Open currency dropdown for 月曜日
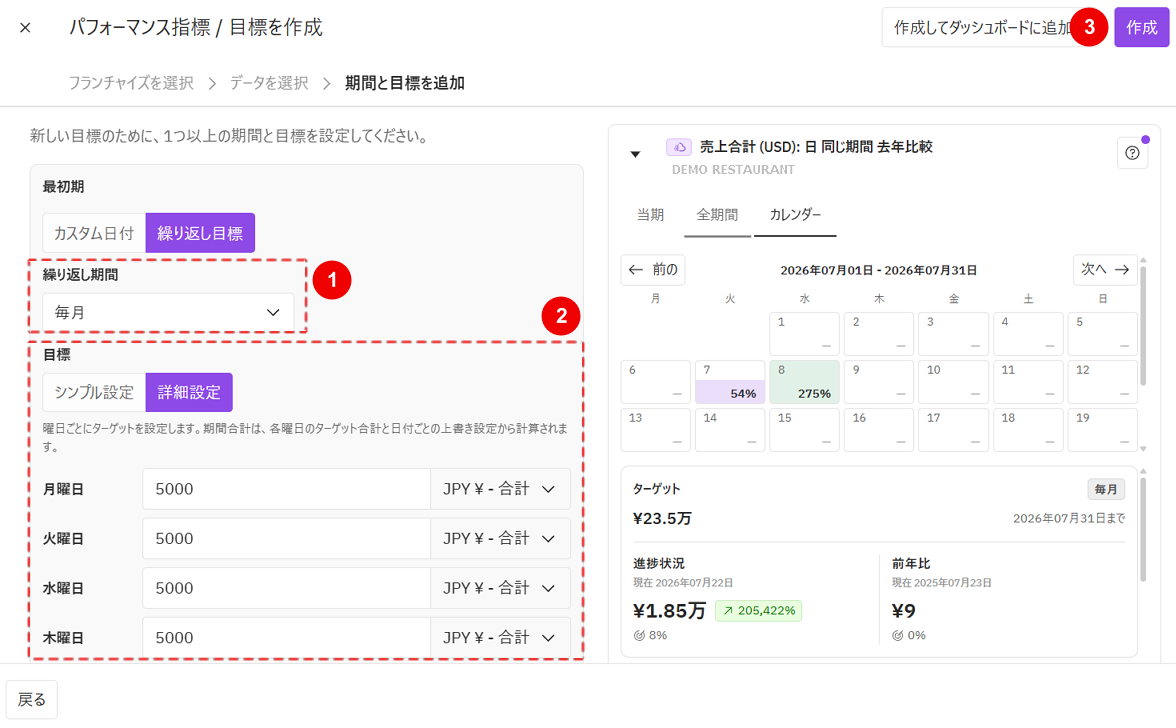This screenshot has height=728, width=1176. coord(500,489)
